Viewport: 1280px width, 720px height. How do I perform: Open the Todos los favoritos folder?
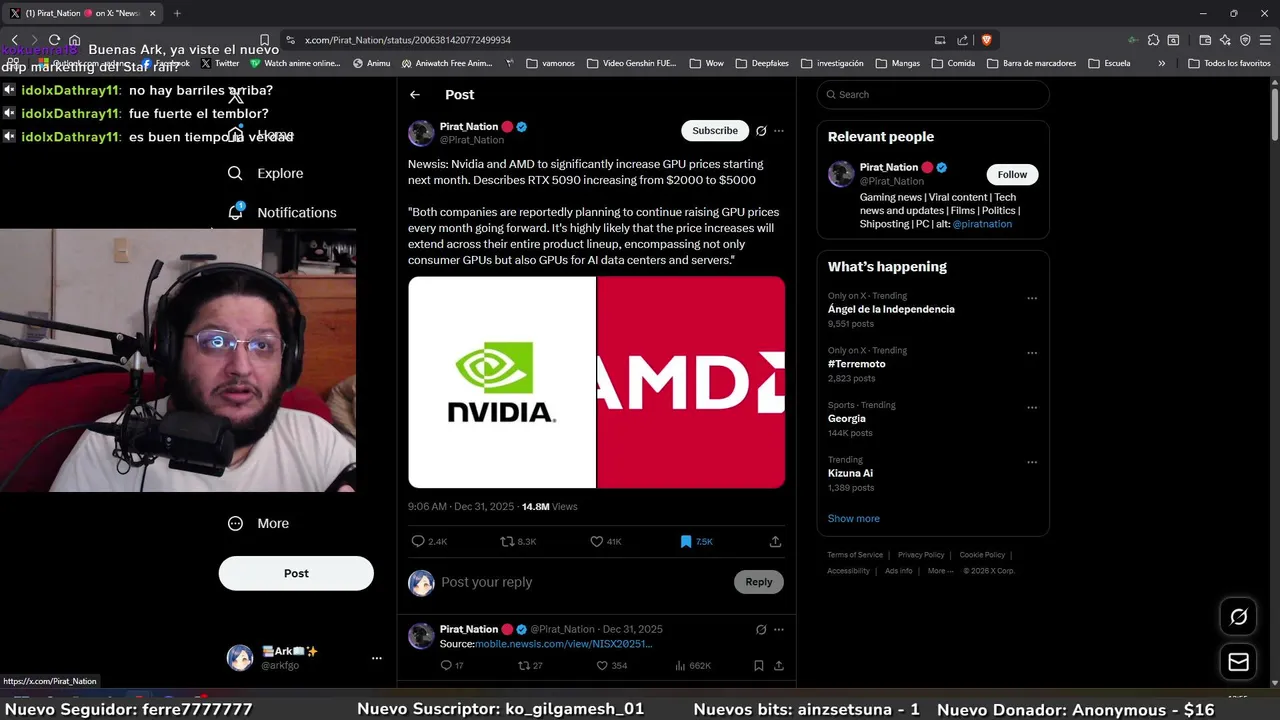tap(1229, 63)
